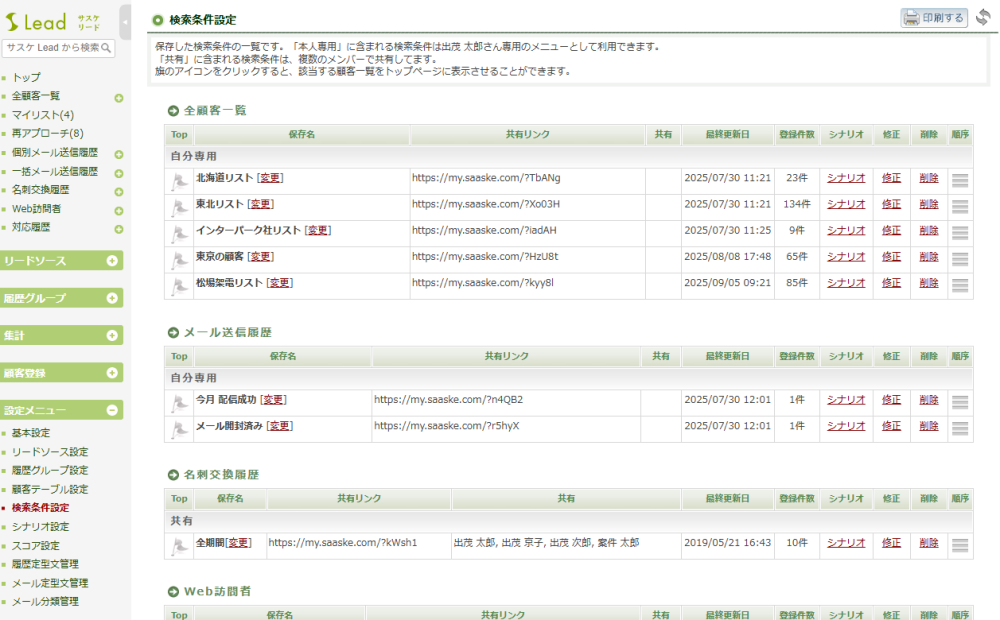
Task: Click the flag icon beside 北海道リスト
Action: pos(180,180)
